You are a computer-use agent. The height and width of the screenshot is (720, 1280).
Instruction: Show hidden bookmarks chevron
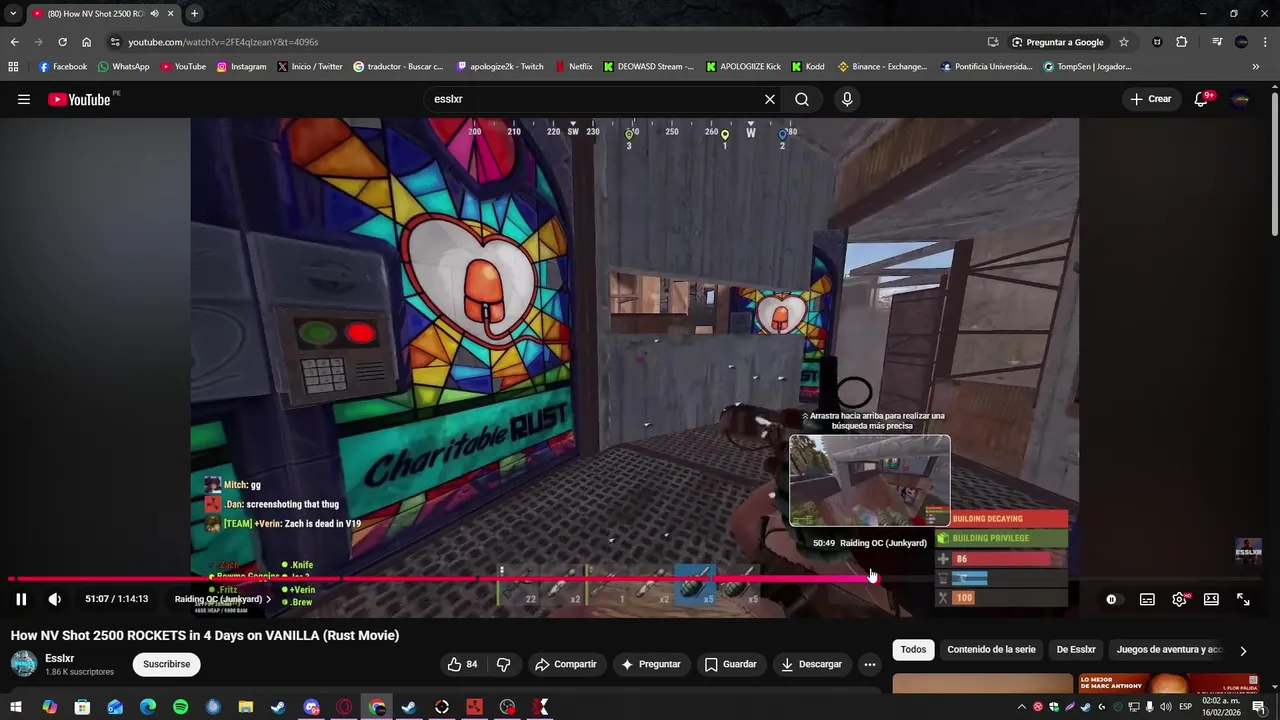[x=1256, y=67]
